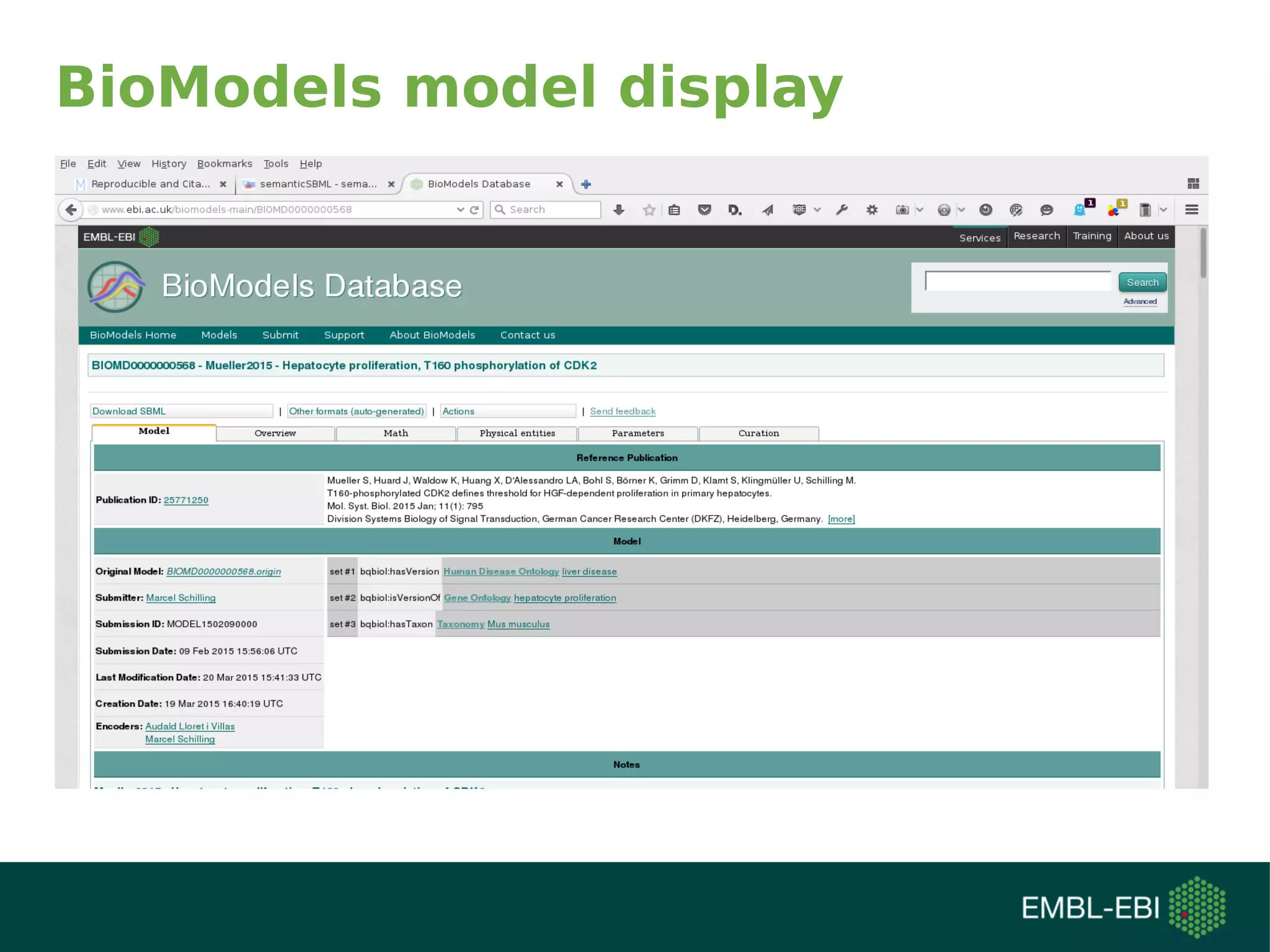Click the page vertical scrollbar thumb
This screenshot has height=952, width=1270.
click(1203, 253)
